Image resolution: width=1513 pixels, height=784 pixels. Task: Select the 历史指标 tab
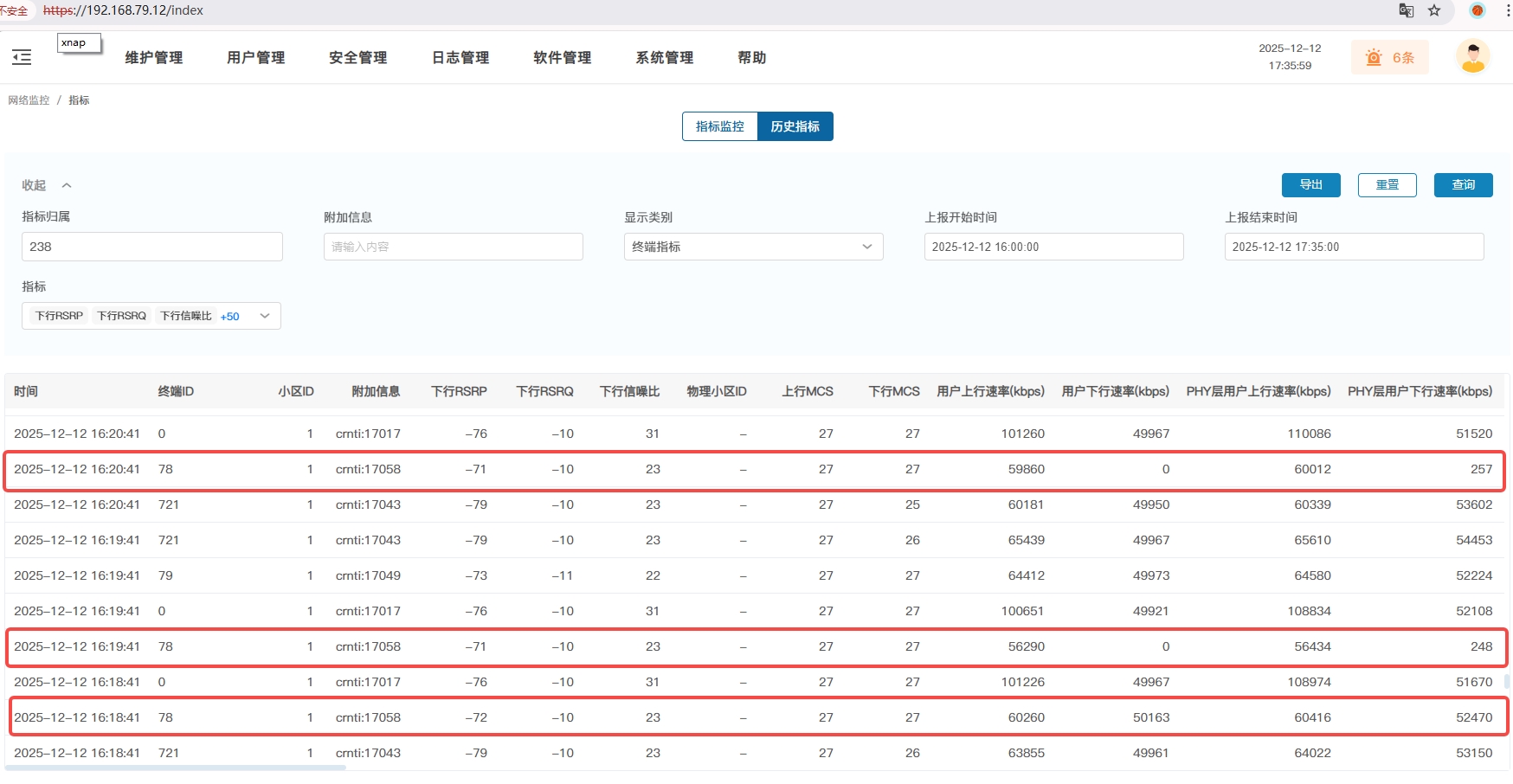click(x=795, y=126)
